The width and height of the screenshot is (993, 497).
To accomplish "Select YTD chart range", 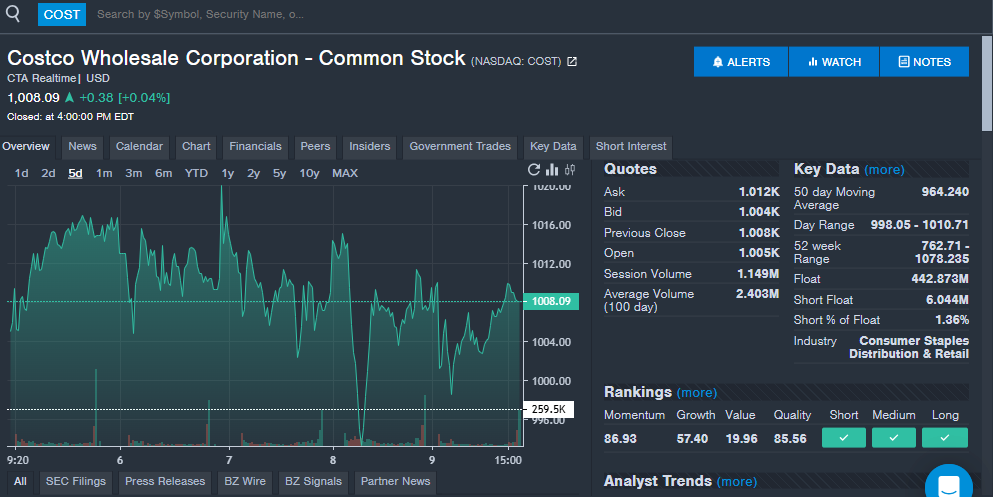I will click(x=196, y=173).
